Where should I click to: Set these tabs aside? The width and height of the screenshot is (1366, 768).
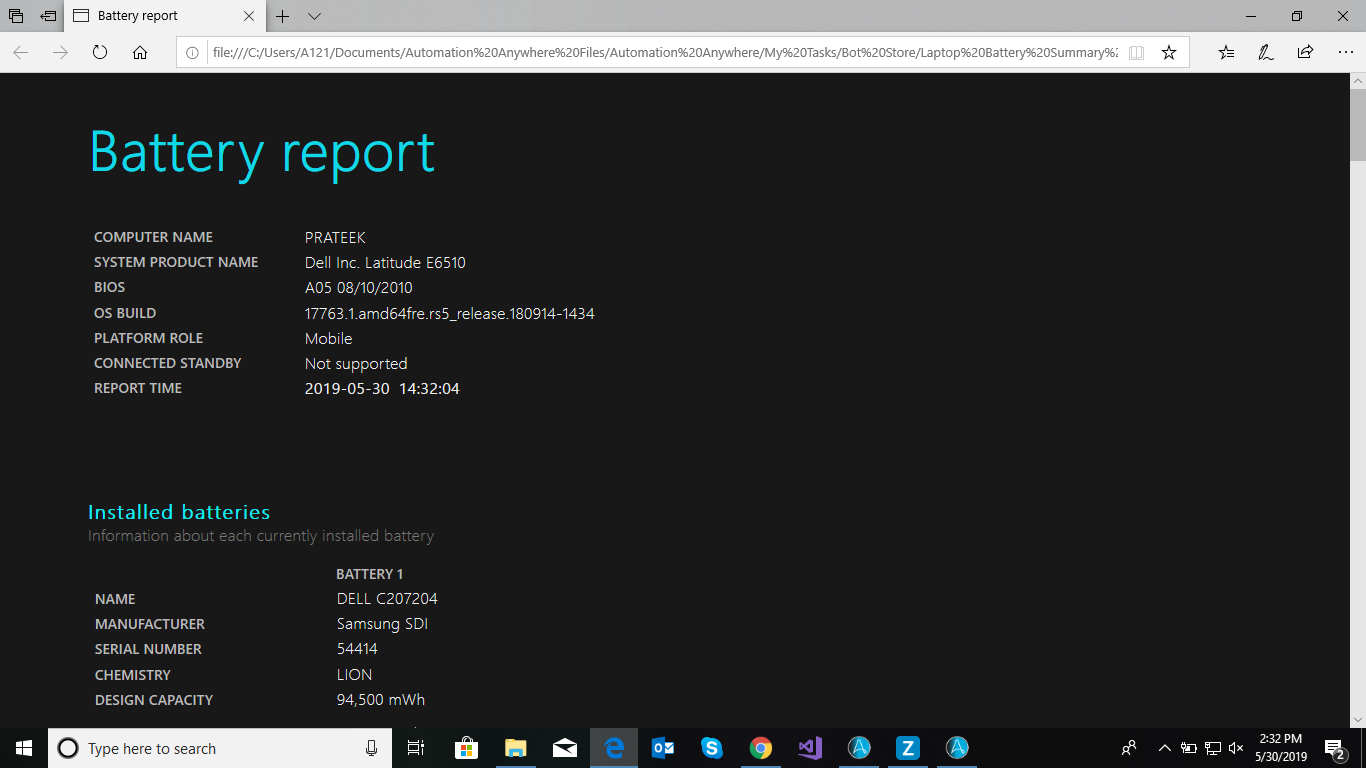48,16
